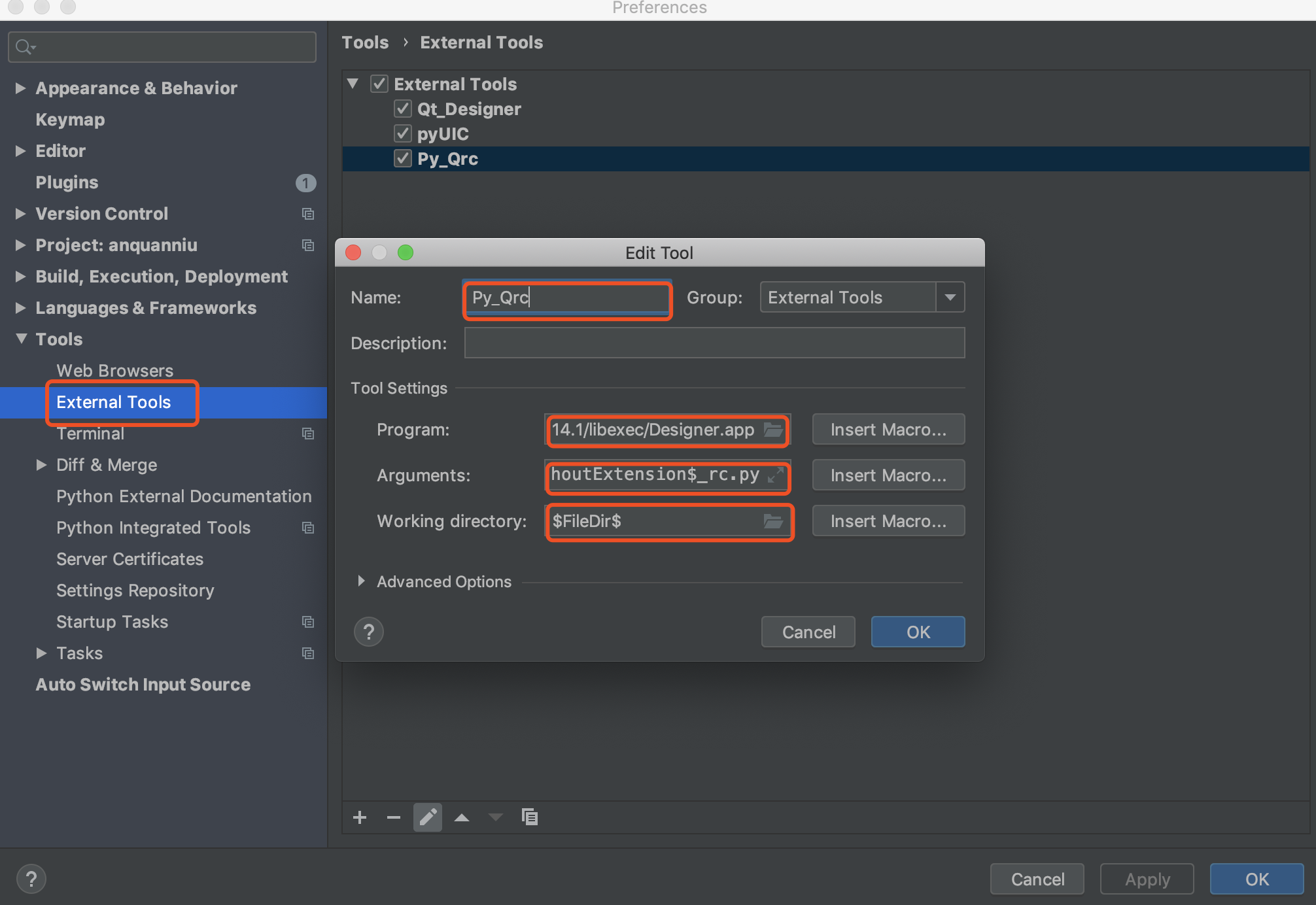Browse for the Program executable
The image size is (1316, 905).
[774, 430]
